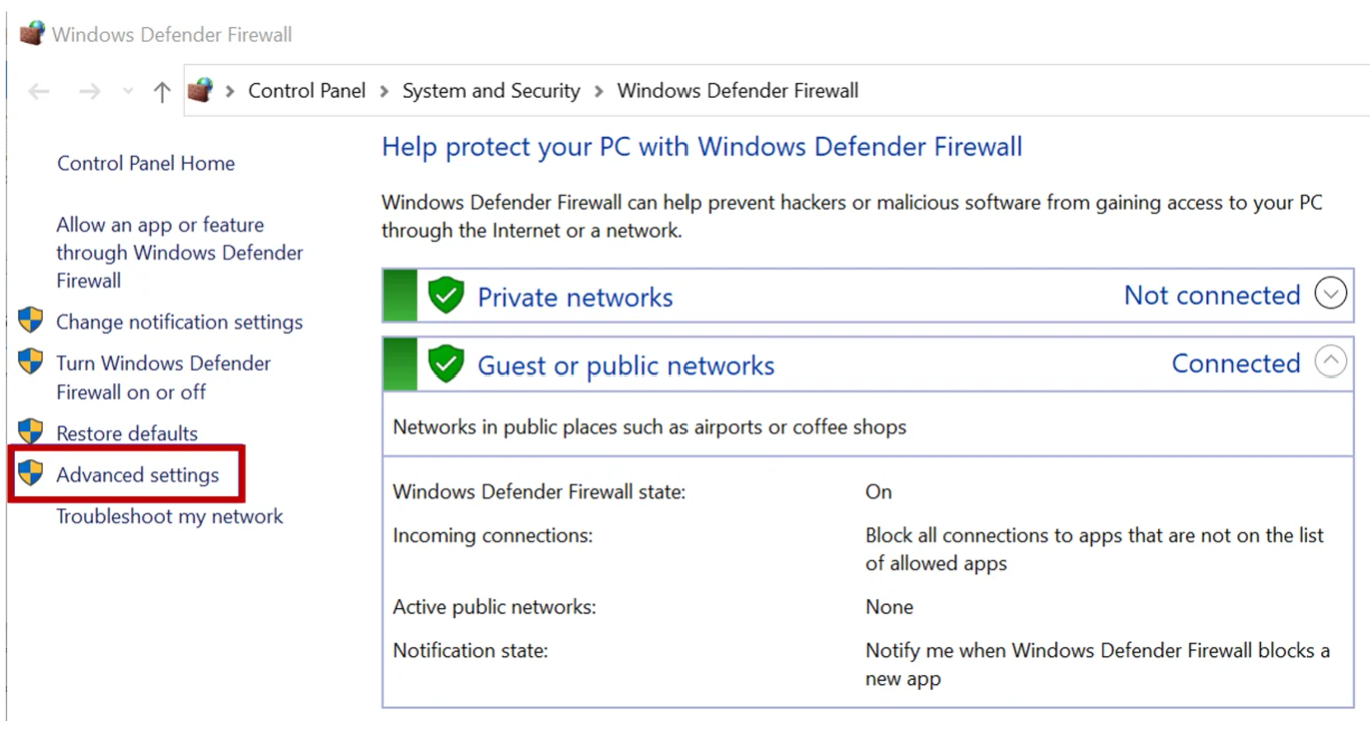Open Control Panel Home link
1370x750 pixels.
[x=146, y=163]
